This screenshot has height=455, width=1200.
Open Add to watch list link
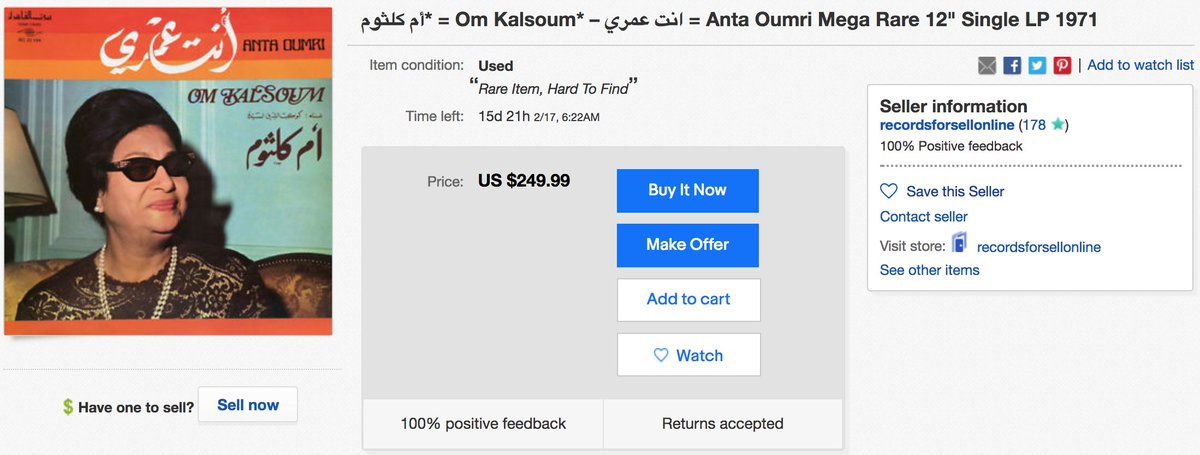click(x=1141, y=65)
